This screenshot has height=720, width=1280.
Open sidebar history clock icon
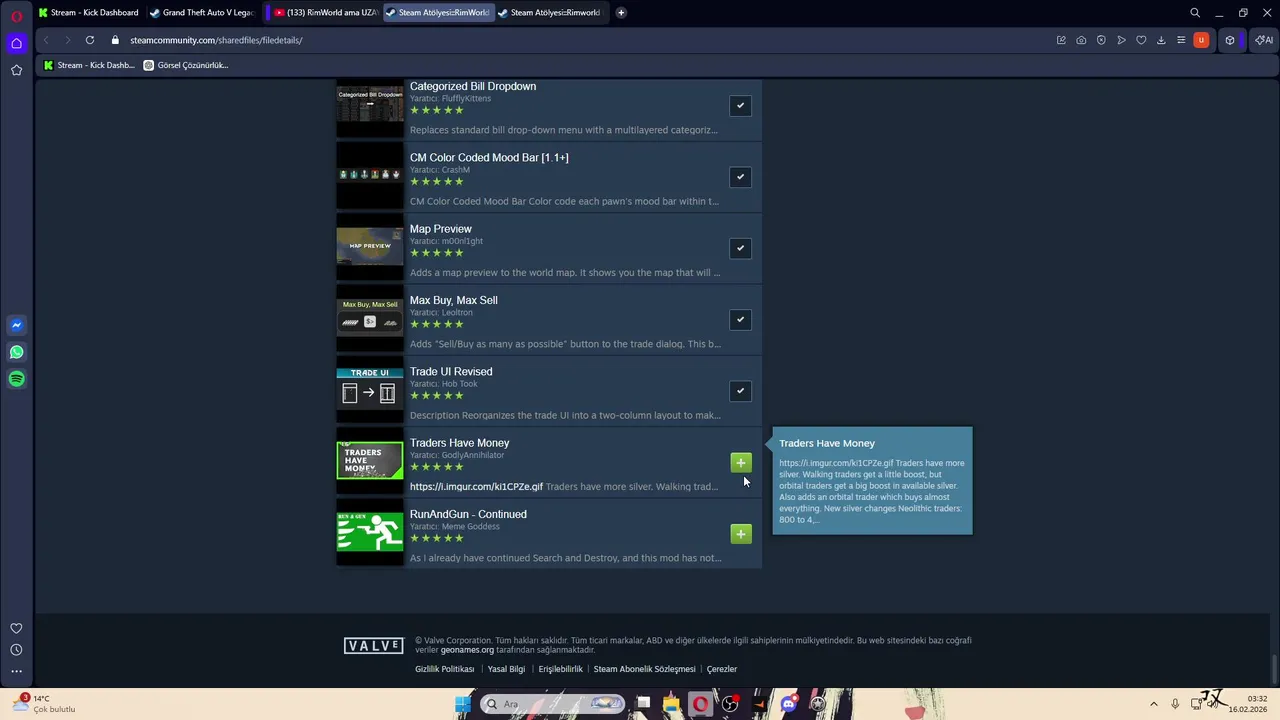click(16, 650)
